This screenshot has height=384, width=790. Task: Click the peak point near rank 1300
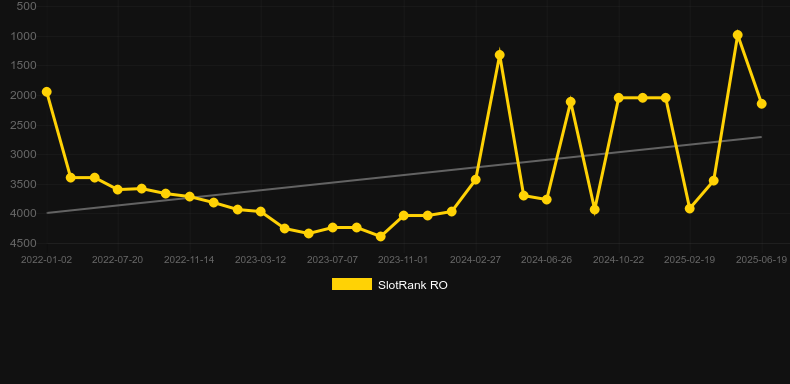point(500,55)
